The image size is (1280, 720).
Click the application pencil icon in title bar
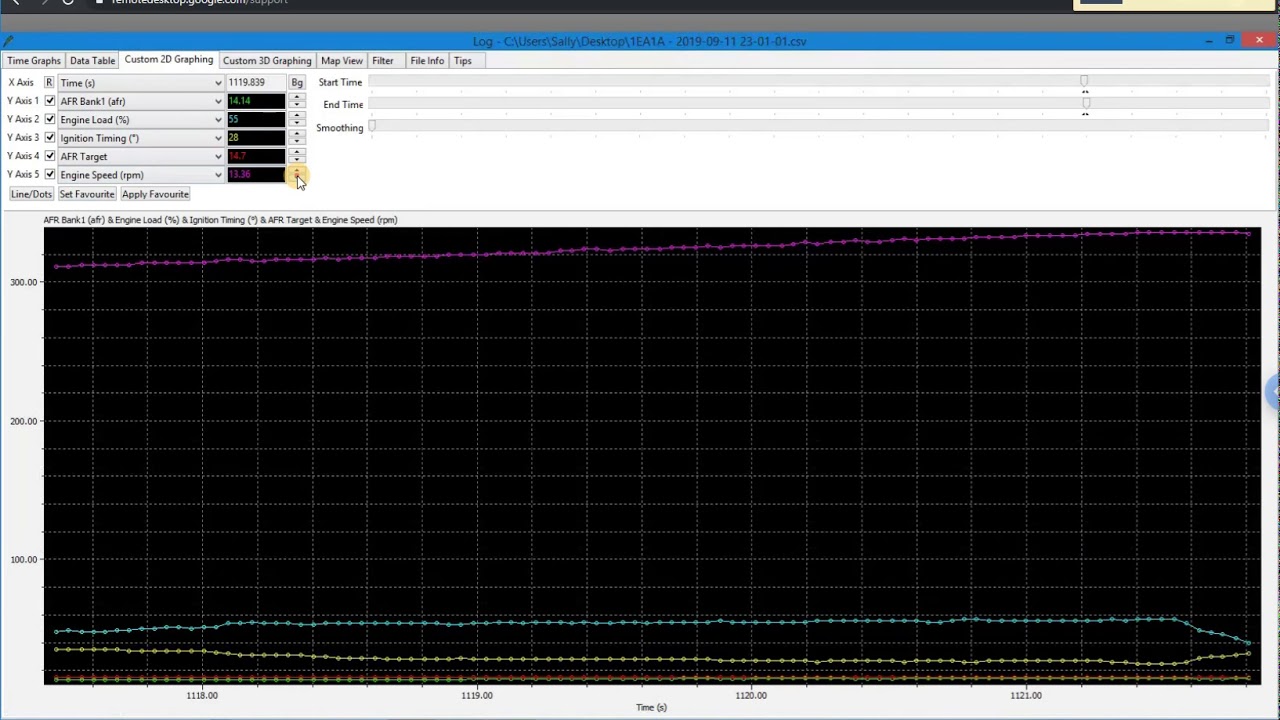tap(8, 41)
